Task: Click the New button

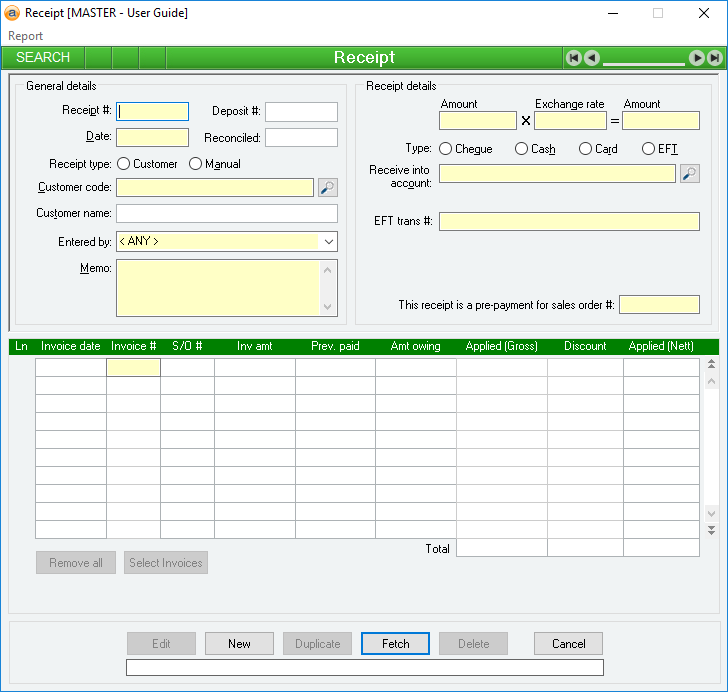Action: [x=239, y=644]
